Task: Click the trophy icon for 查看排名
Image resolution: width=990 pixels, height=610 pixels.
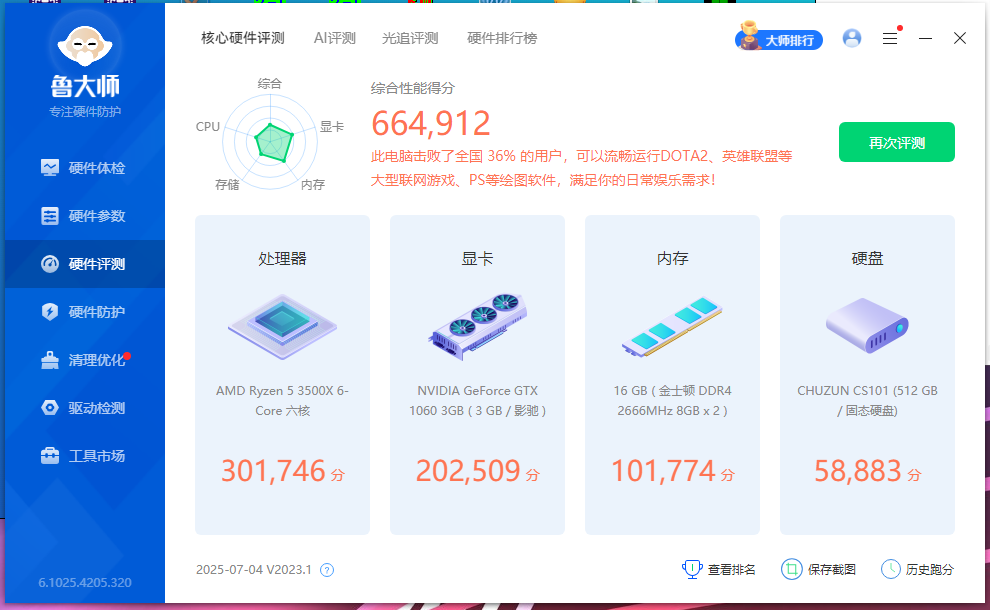Action: 692,569
